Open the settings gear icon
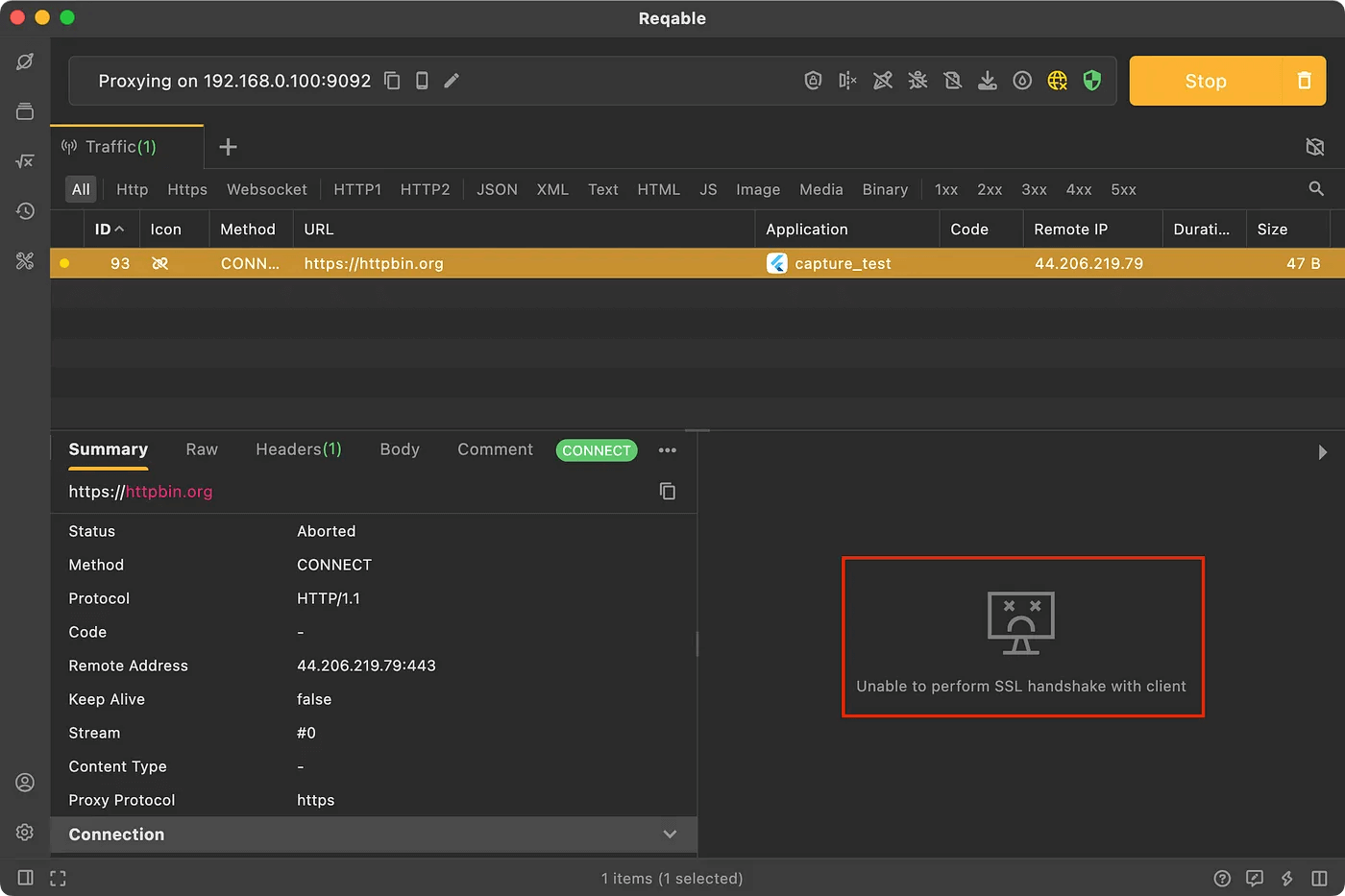The height and width of the screenshot is (896, 1345). (x=25, y=833)
